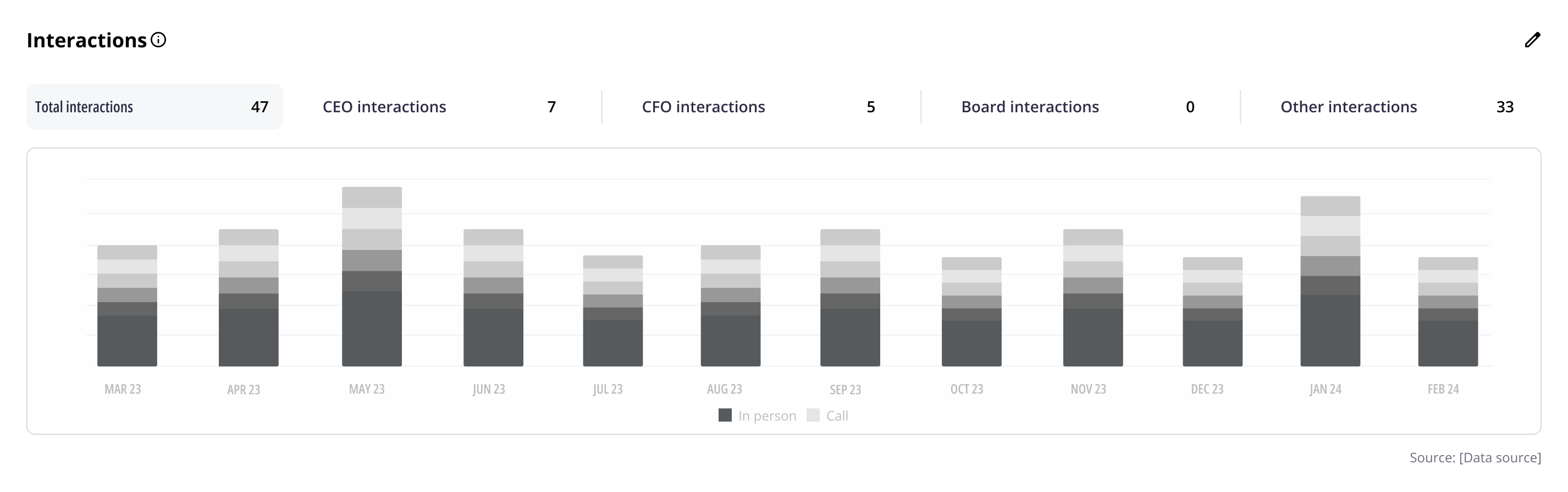This screenshot has height=492, width=1568.
Task: Select the OCT 23 bar
Action: (x=971, y=311)
